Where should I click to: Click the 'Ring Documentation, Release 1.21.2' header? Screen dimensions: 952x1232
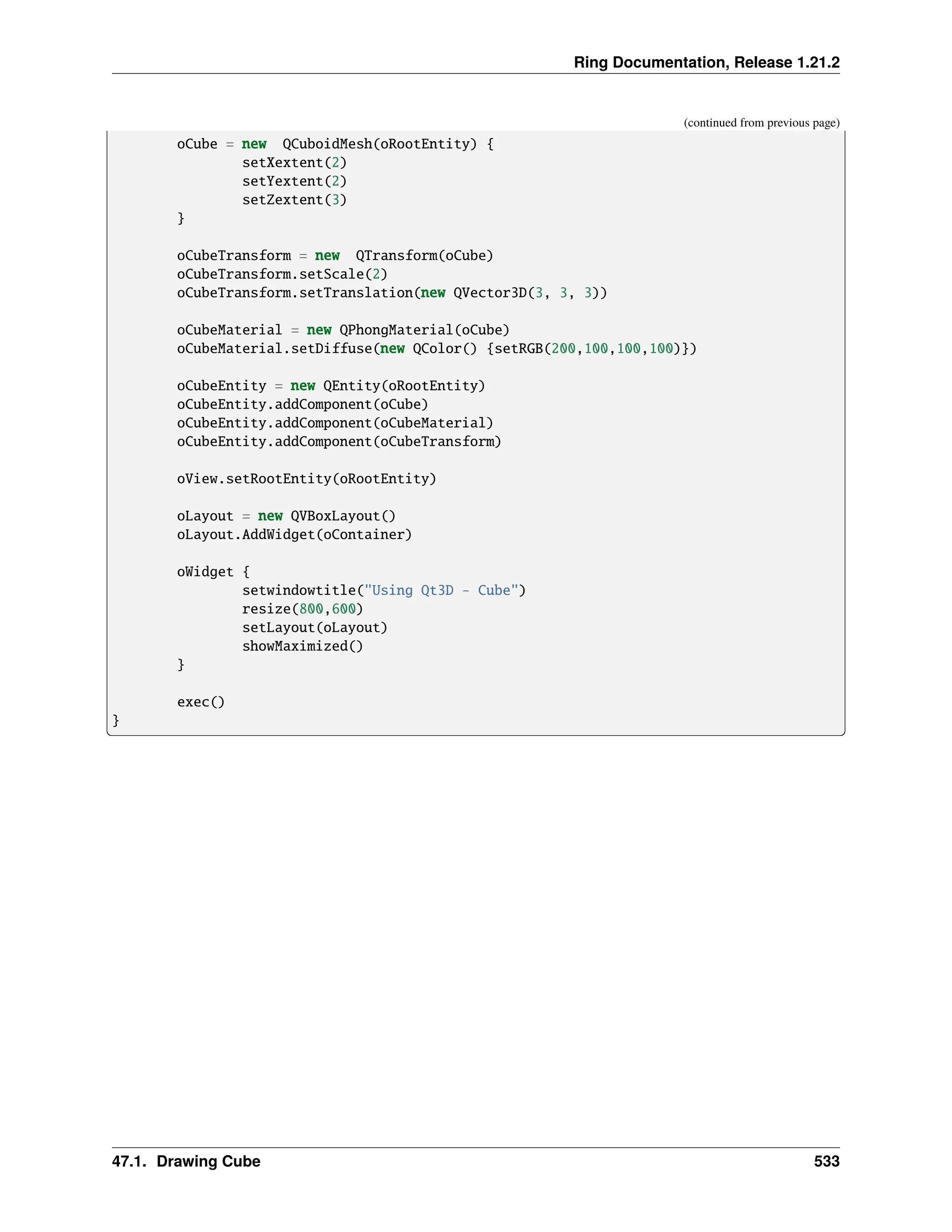[706, 62]
